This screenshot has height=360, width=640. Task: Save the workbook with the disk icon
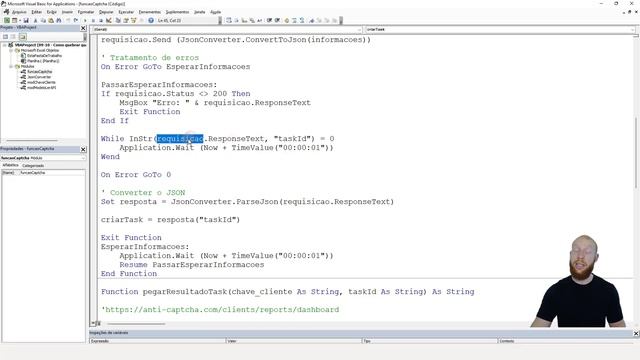coord(26,20)
